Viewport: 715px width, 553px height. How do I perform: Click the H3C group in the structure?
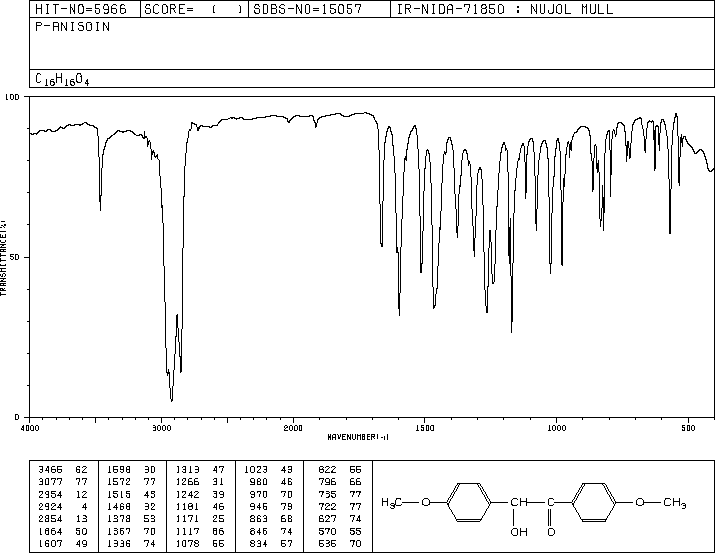391,502
